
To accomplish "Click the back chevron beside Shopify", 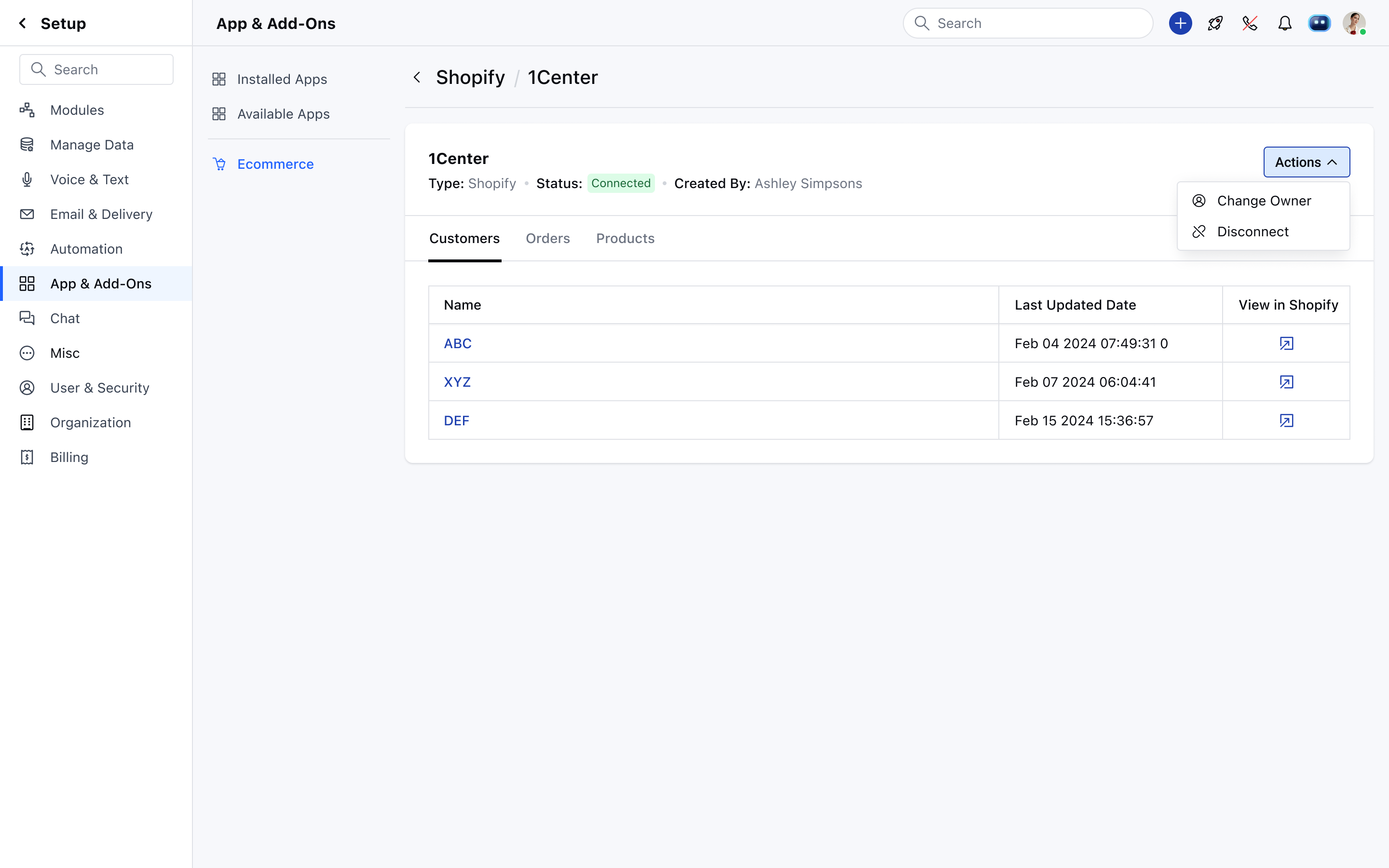I will pyautogui.click(x=417, y=77).
